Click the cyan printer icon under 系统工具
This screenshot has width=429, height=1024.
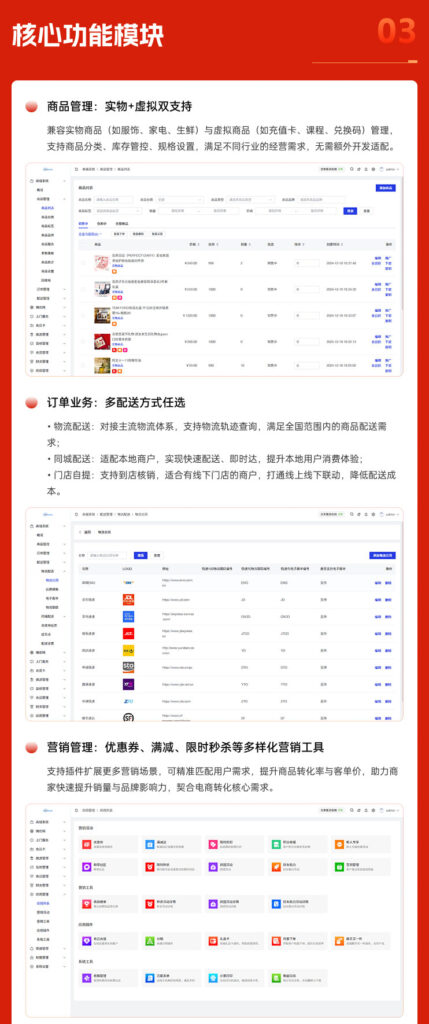coord(212,978)
